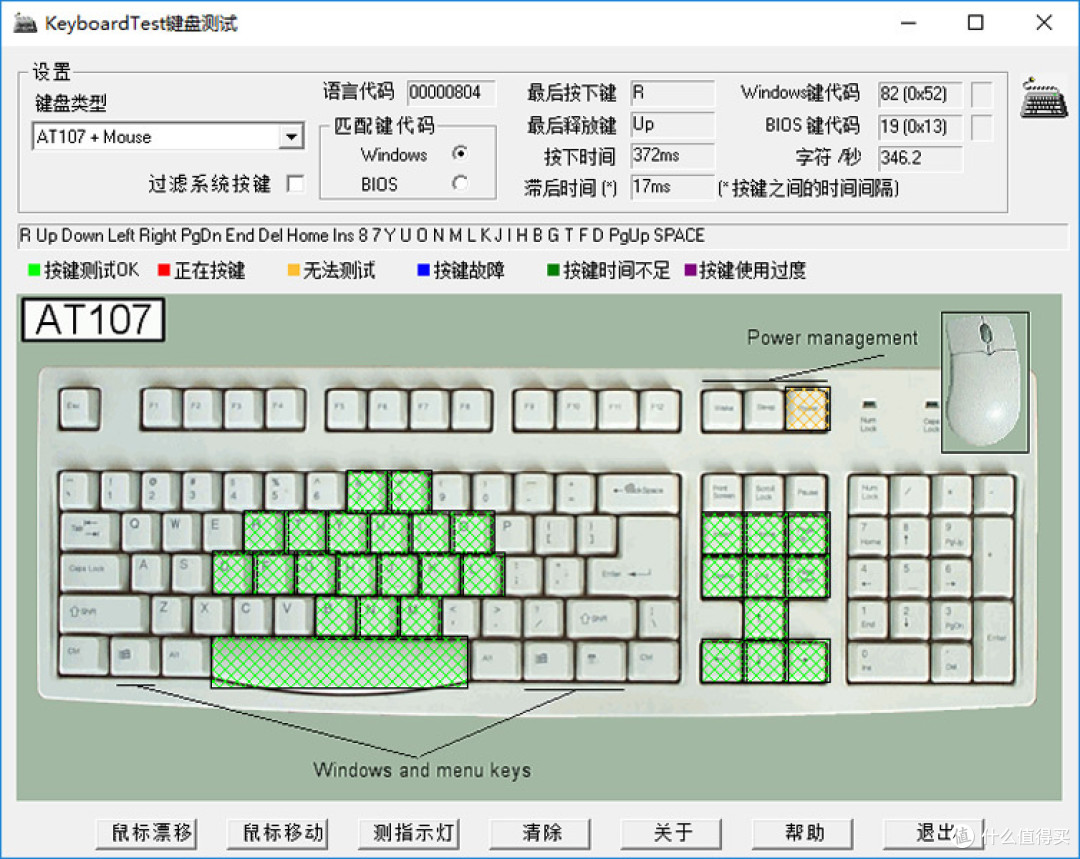This screenshot has width=1080, height=859.
Task: Click the green 按键测试OK legend swatch
Action: 34,270
